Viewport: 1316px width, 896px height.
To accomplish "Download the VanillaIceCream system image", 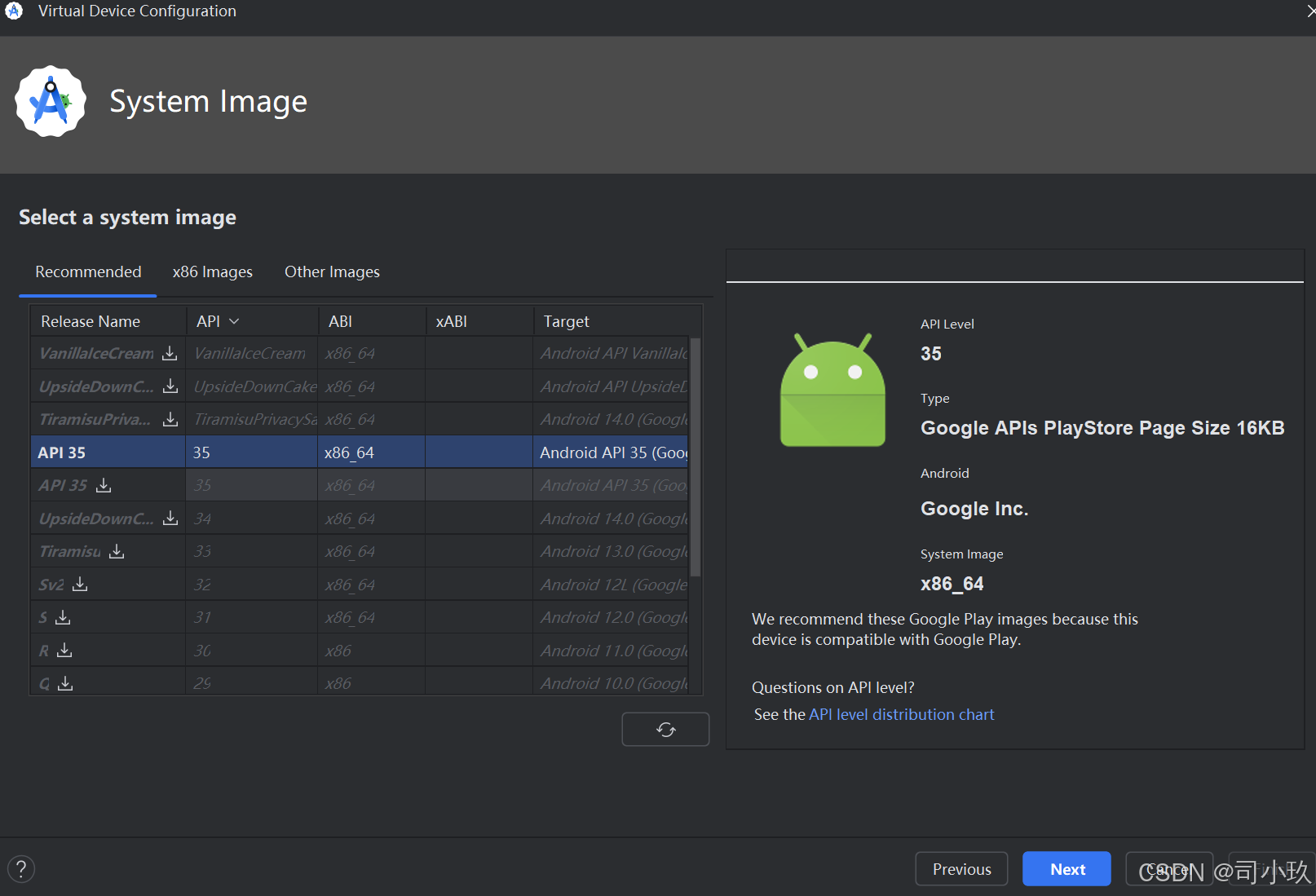I will [169, 353].
